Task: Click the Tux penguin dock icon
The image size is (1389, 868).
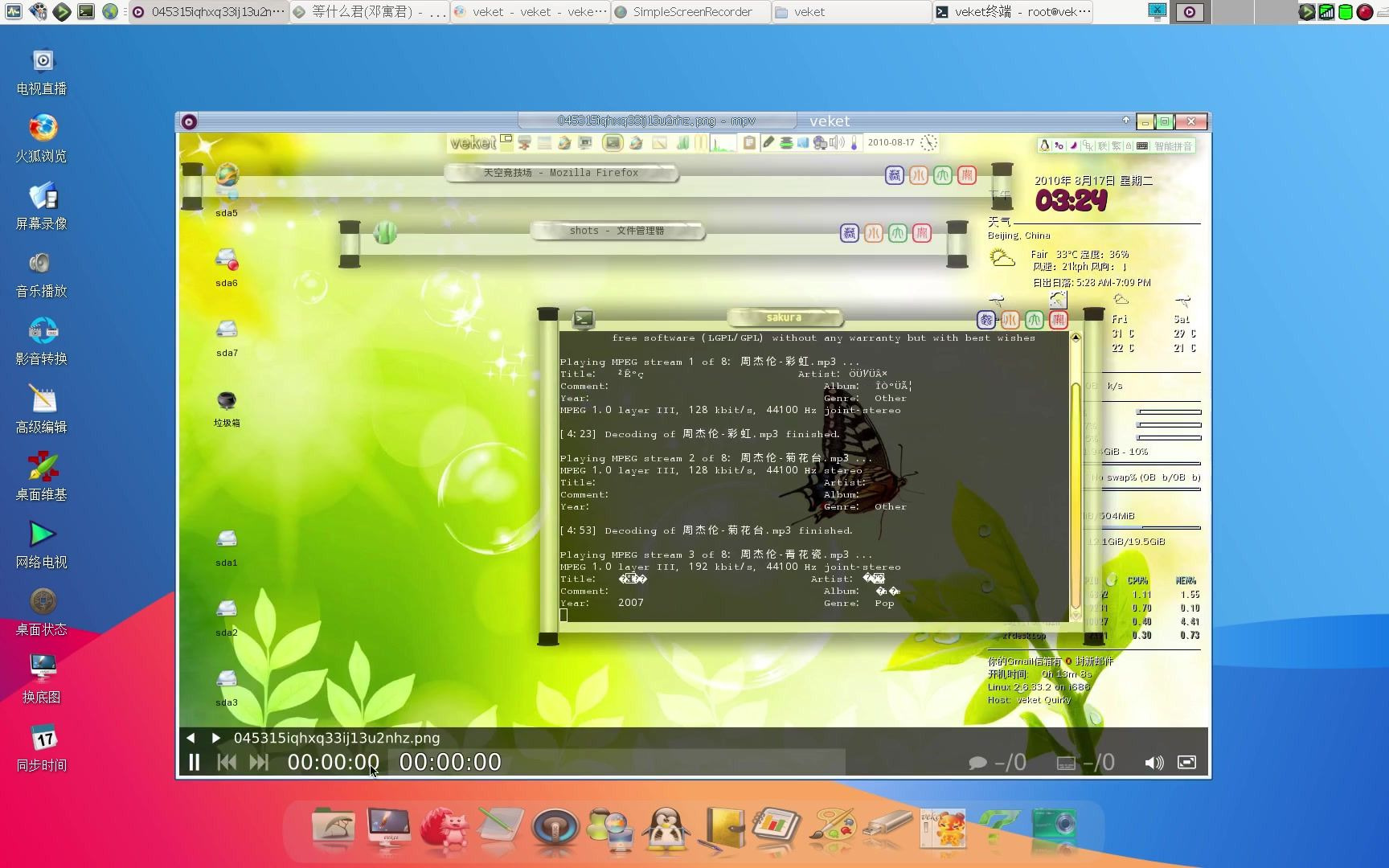Action: [x=666, y=828]
